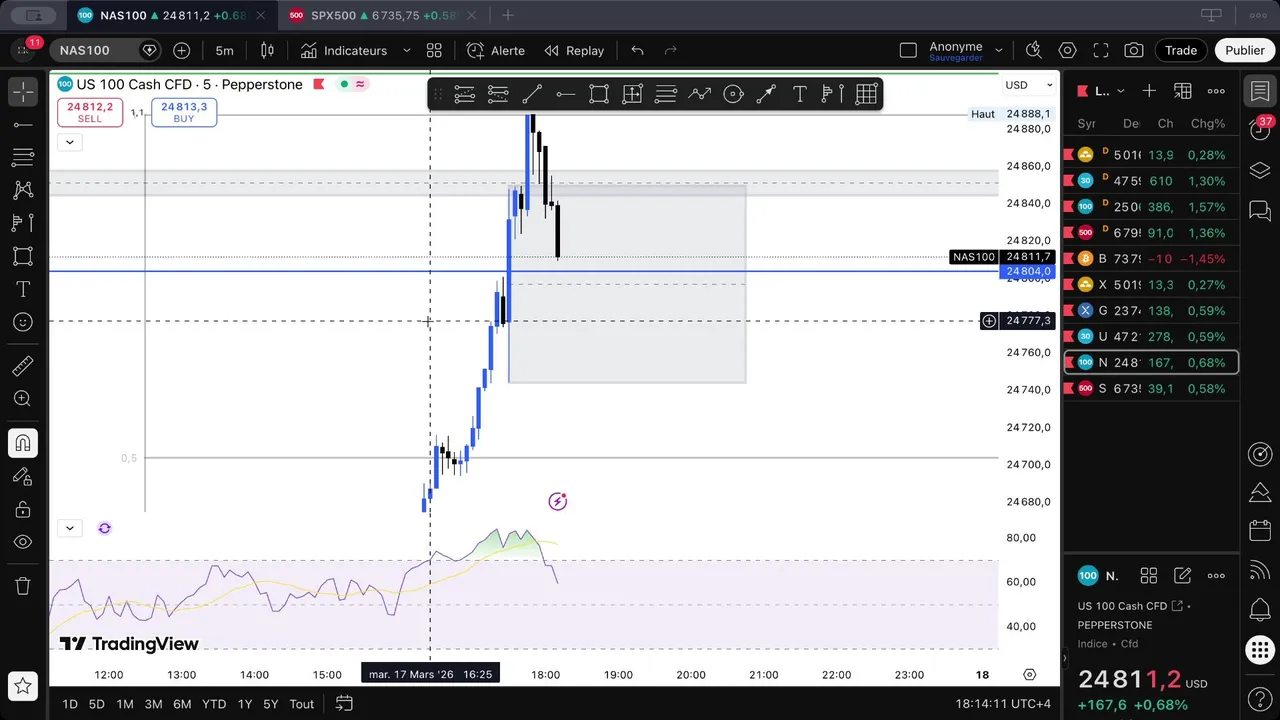Open a new chart tab
This screenshot has height=720, width=1280.
point(508,15)
